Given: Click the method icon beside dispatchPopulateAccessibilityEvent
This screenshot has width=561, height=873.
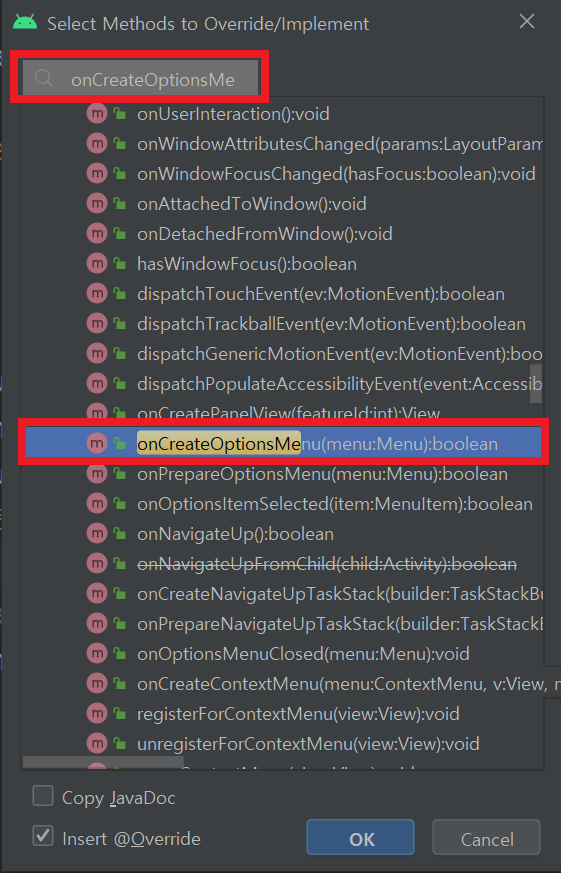Looking at the screenshot, I should click(97, 384).
